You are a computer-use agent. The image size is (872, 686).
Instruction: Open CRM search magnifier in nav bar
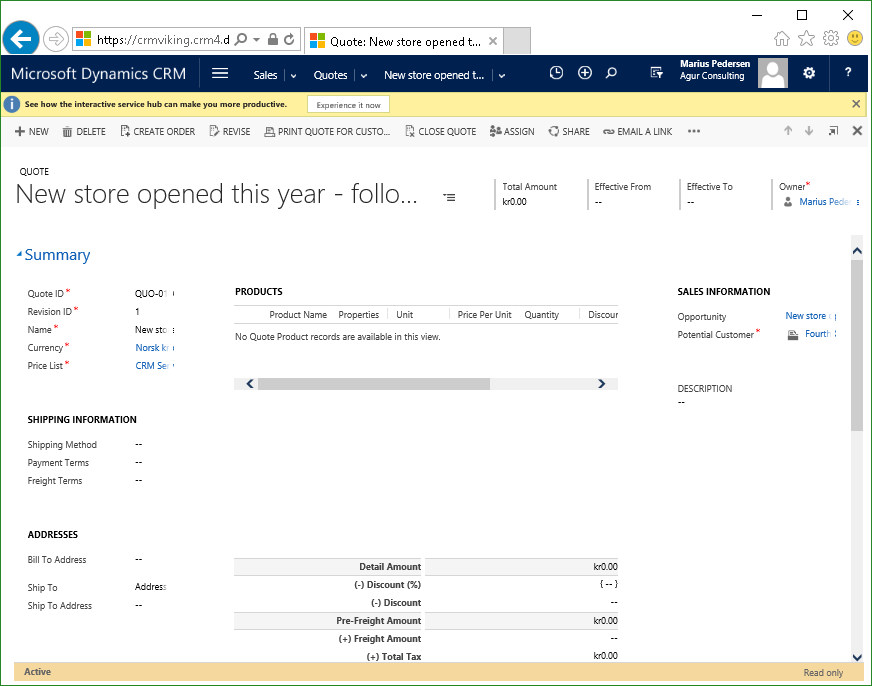611,73
